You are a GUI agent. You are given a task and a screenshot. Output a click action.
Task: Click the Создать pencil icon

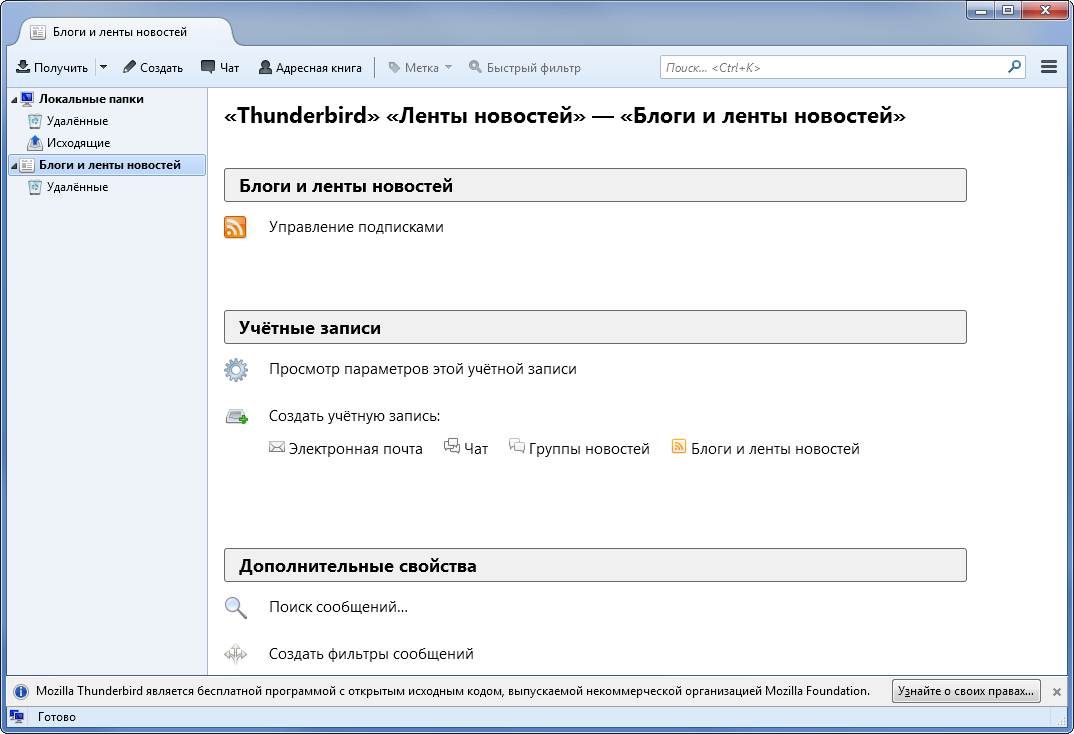[129, 66]
